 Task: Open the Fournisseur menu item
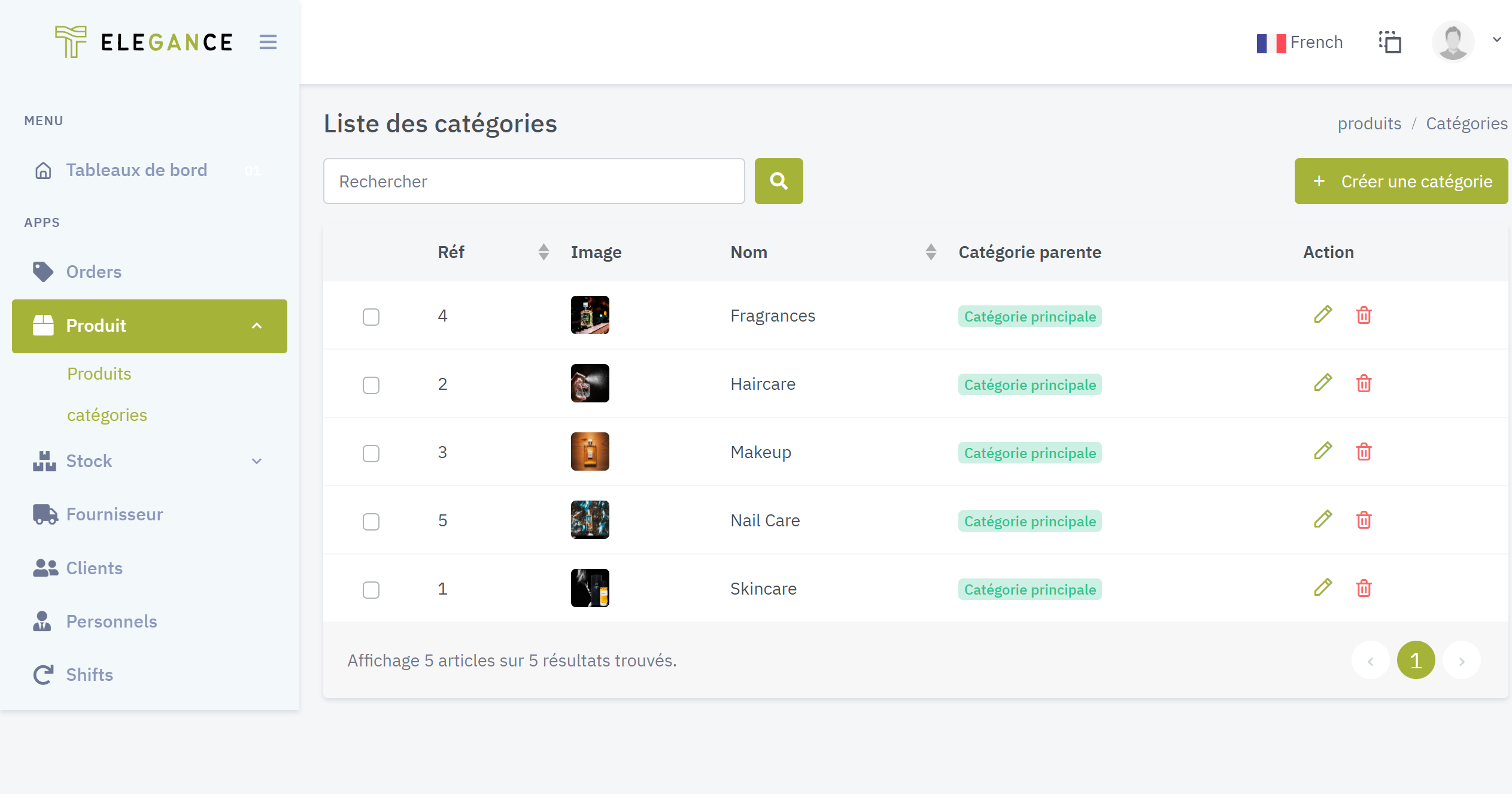click(x=114, y=514)
